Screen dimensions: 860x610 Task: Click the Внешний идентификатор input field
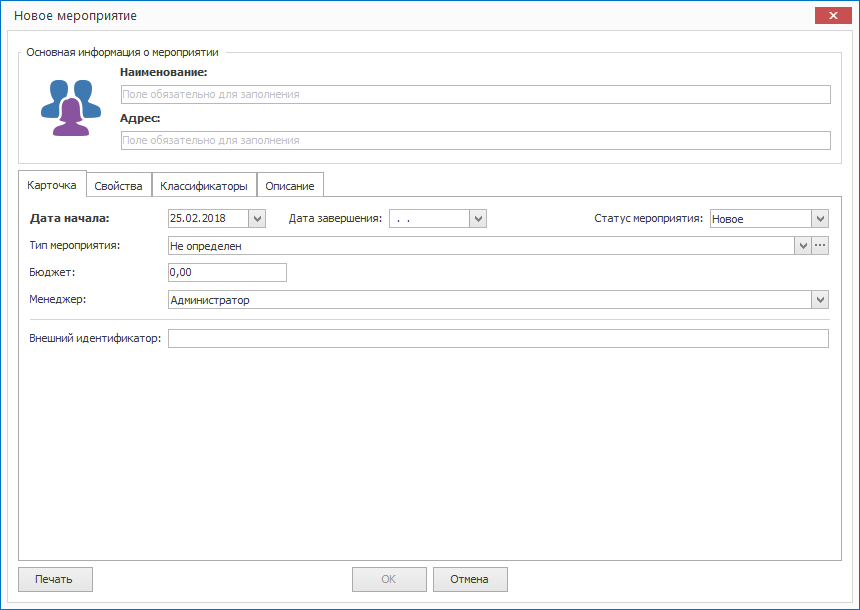point(498,338)
